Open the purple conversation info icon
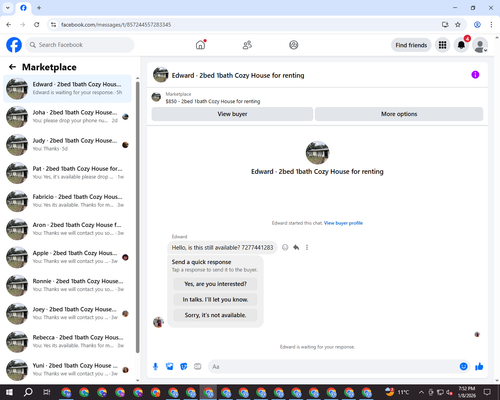The height and width of the screenshot is (400, 500). click(x=475, y=75)
